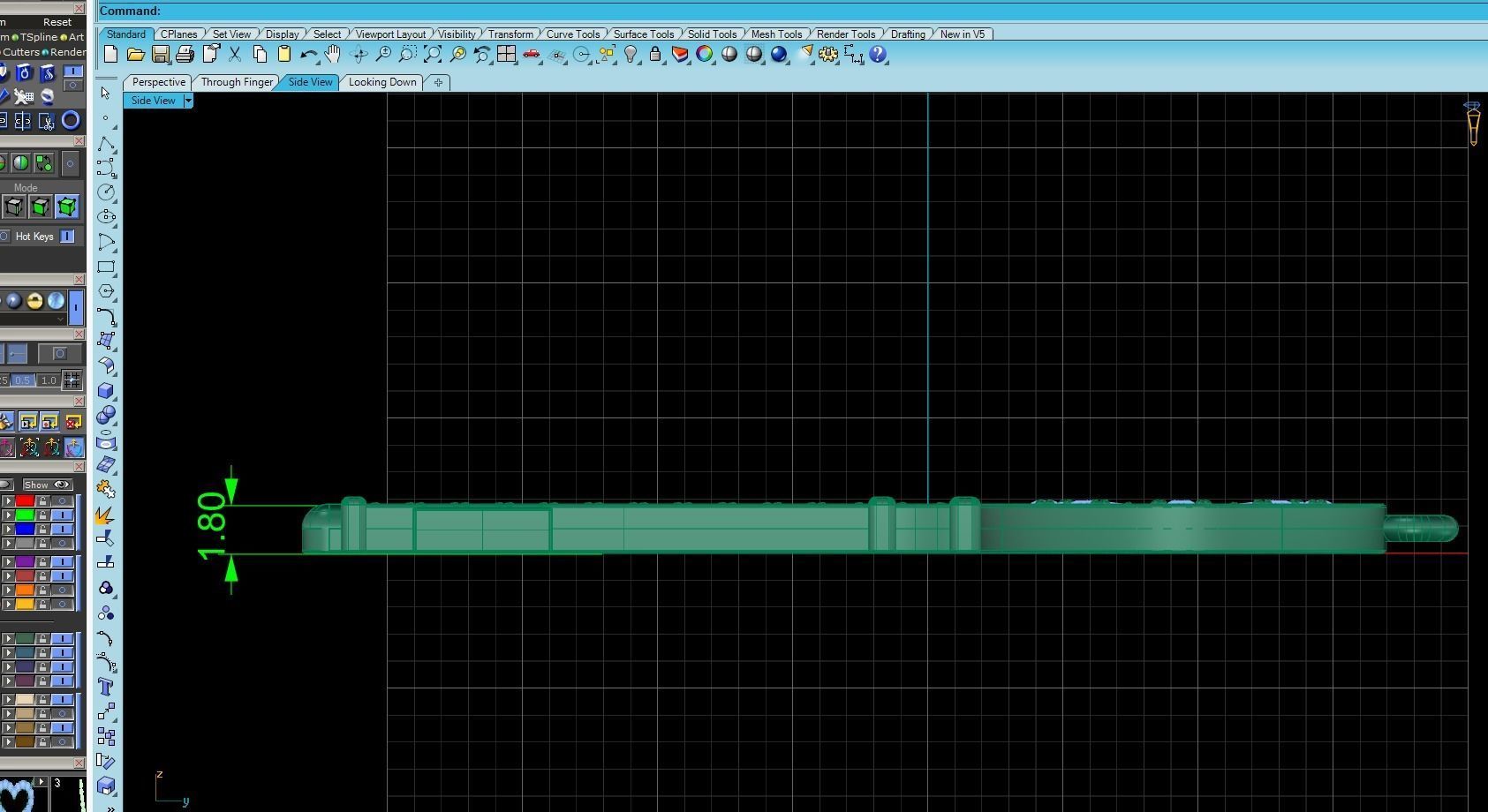Image resolution: width=1488 pixels, height=812 pixels.
Task: Click the Explode tool icon
Action: click(x=106, y=515)
